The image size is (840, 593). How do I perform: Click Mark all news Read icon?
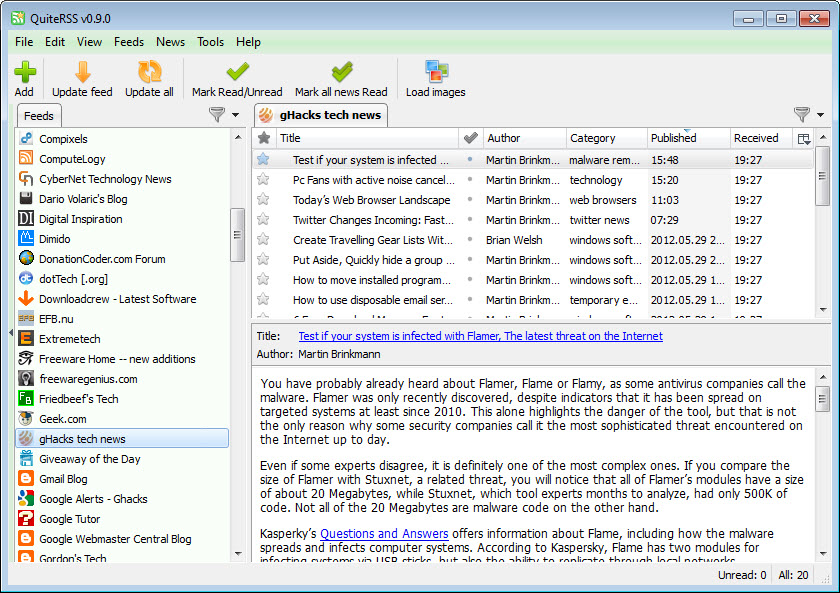tap(341, 72)
